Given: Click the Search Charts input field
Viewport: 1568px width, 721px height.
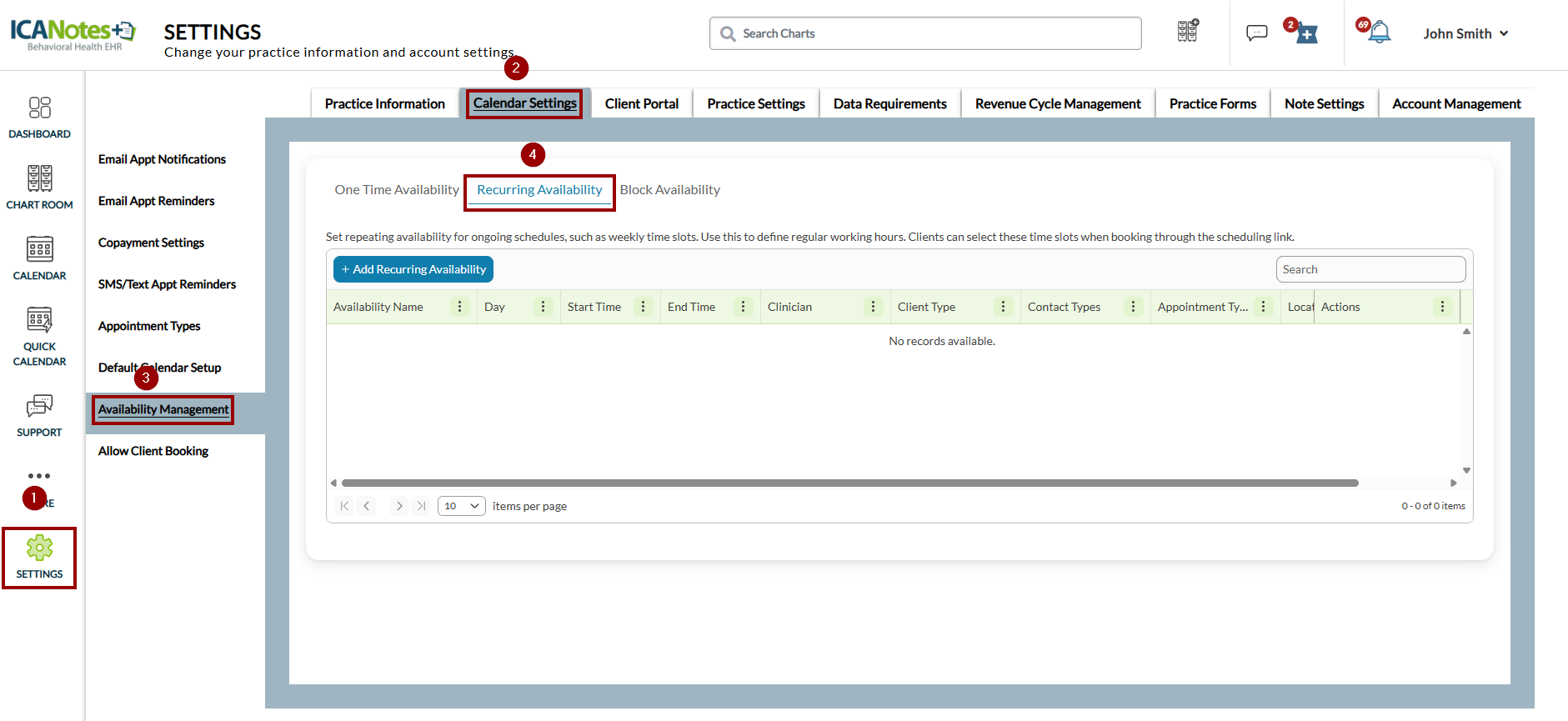Looking at the screenshot, I should tap(925, 33).
